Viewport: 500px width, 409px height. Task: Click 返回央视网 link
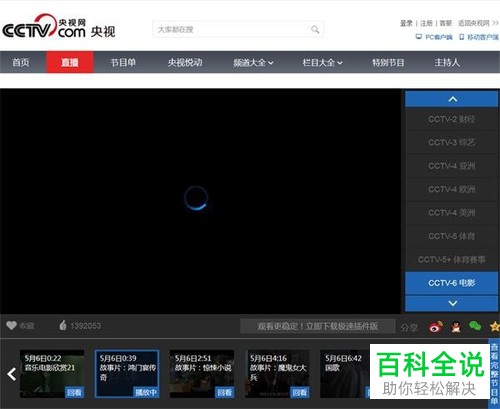click(x=478, y=23)
